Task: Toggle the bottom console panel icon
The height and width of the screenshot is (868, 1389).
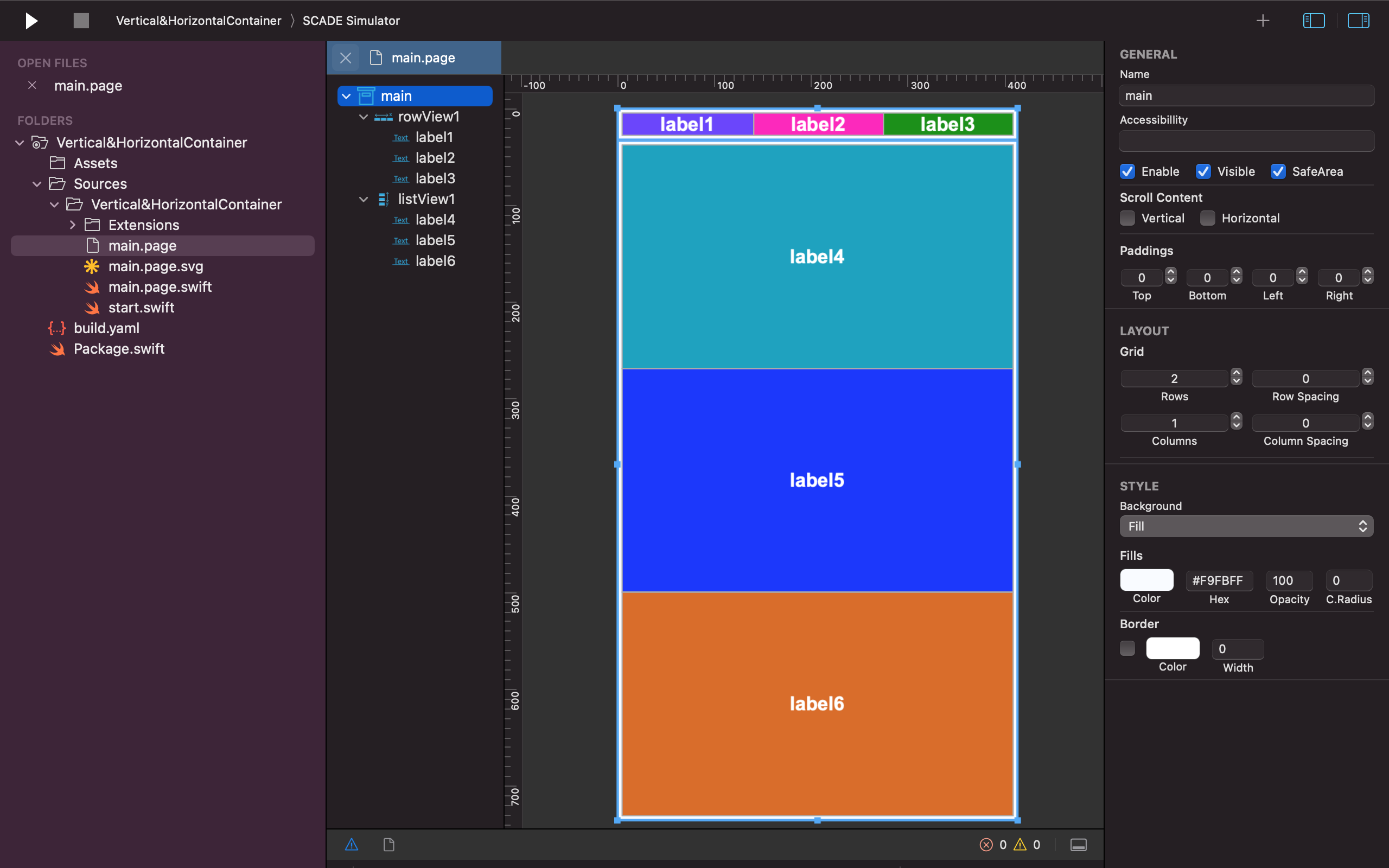Action: click(1079, 845)
